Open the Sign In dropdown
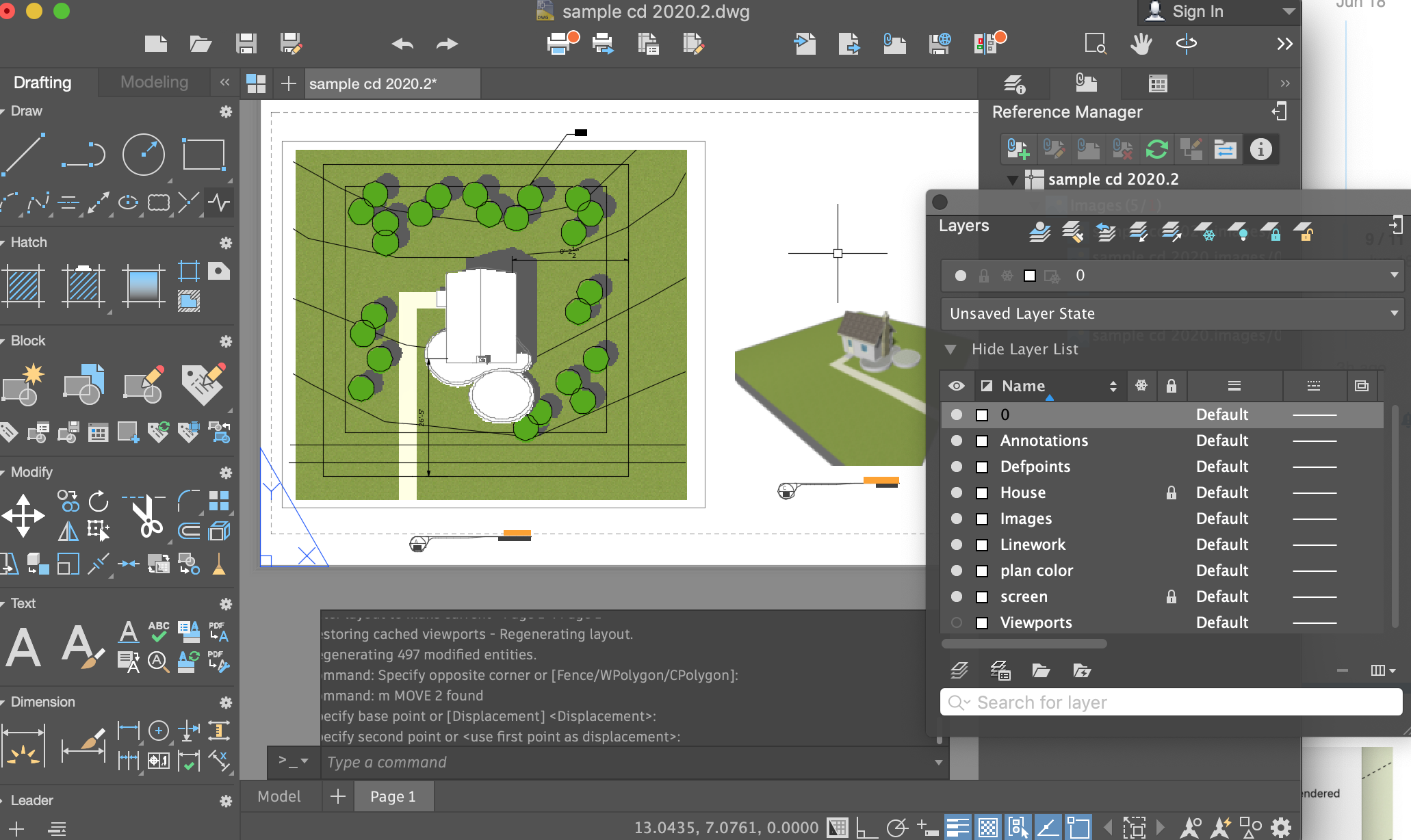The height and width of the screenshot is (840, 1411). pyautogui.click(x=1289, y=12)
